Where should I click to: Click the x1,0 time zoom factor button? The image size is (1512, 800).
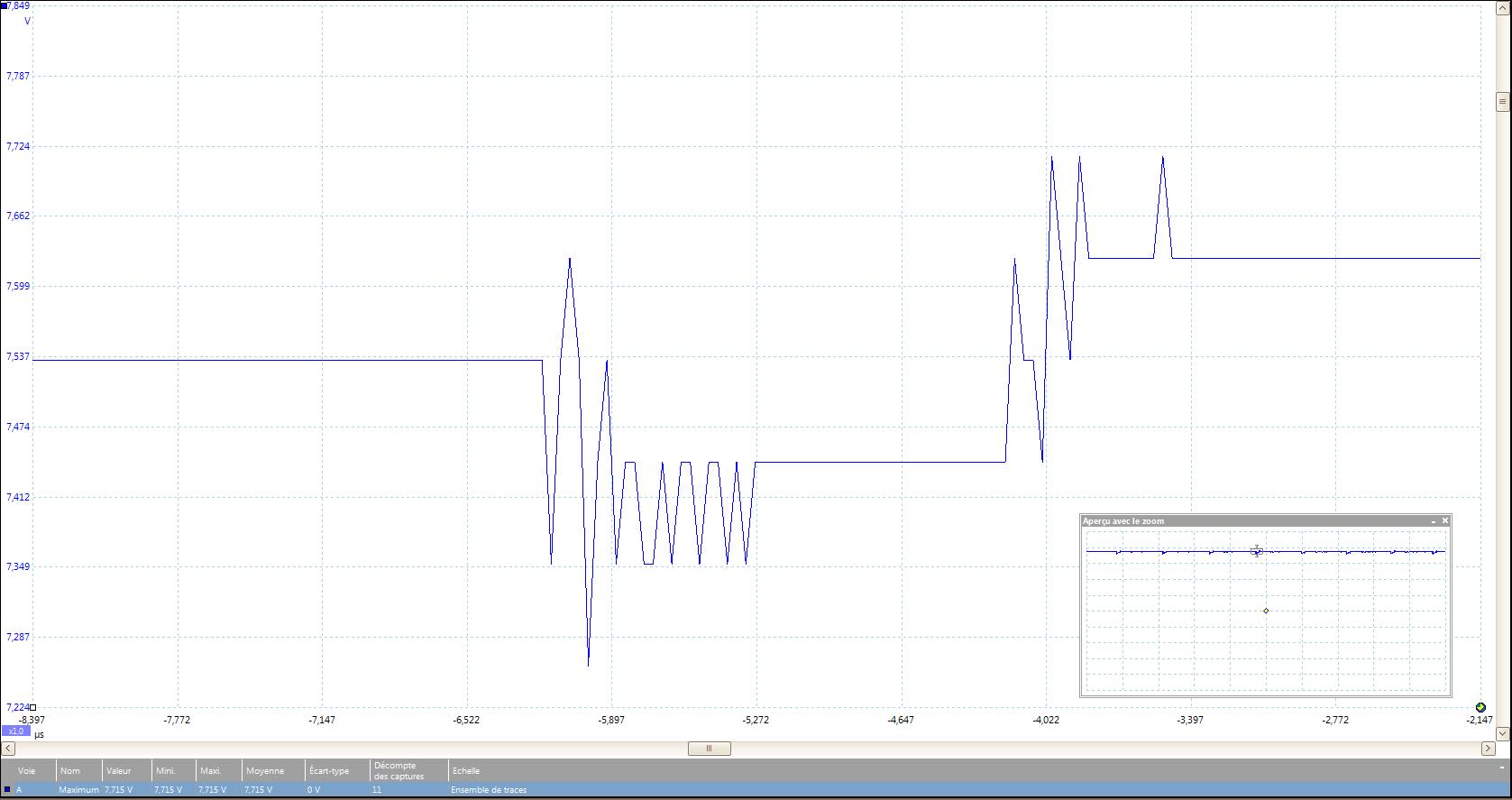(x=16, y=731)
